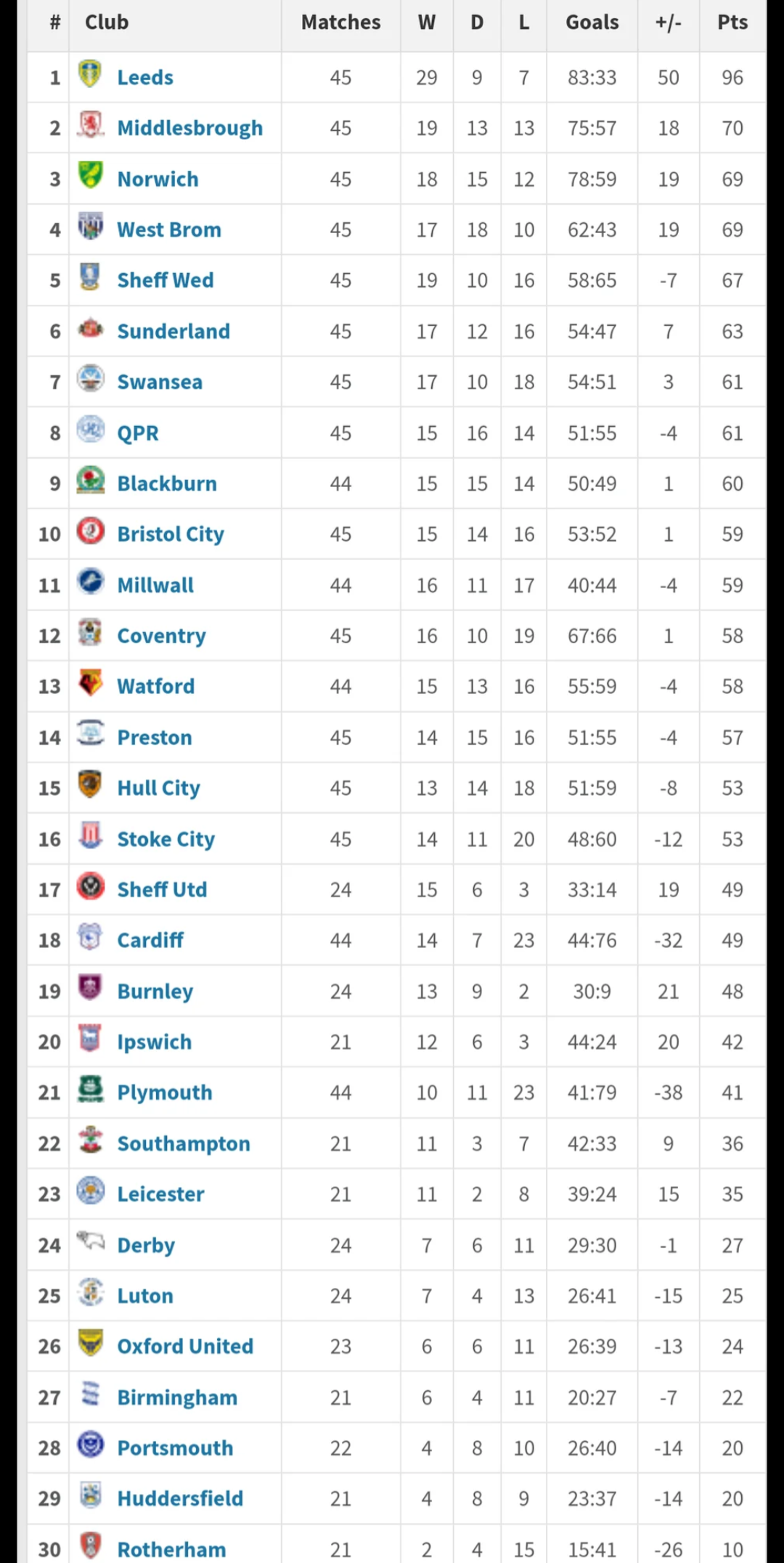Click the Norwich canary crest icon
This screenshot has width=784, height=1563.
[90, 176]
